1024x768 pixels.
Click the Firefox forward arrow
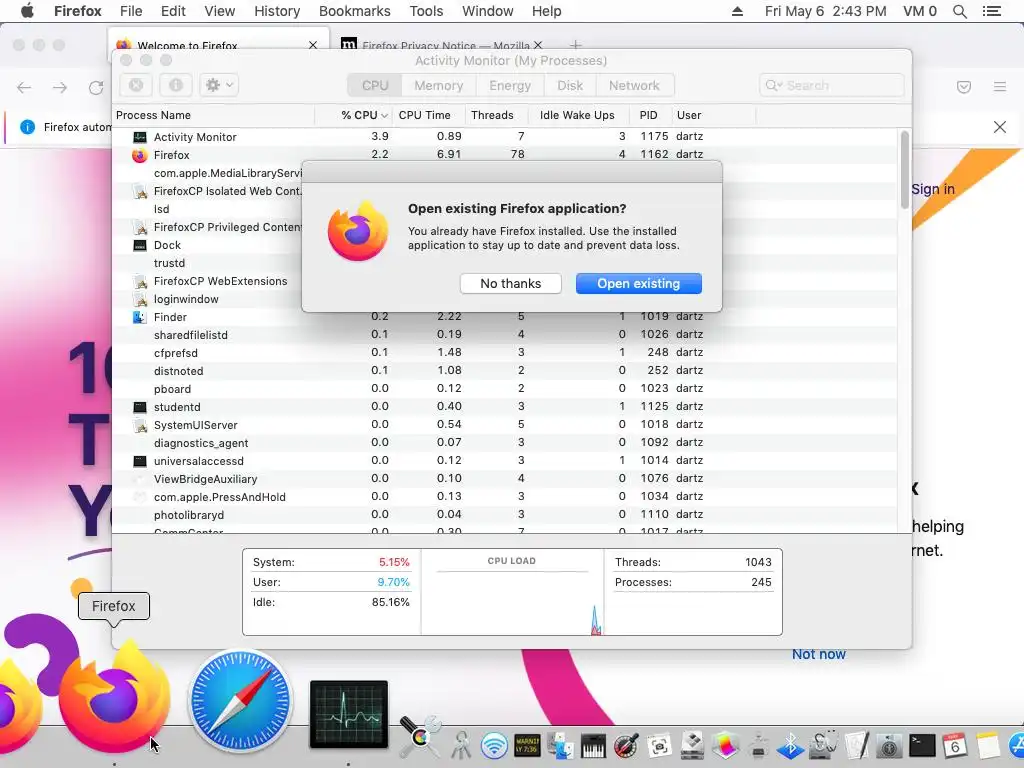pyautogui.click(x=60, y=88)
